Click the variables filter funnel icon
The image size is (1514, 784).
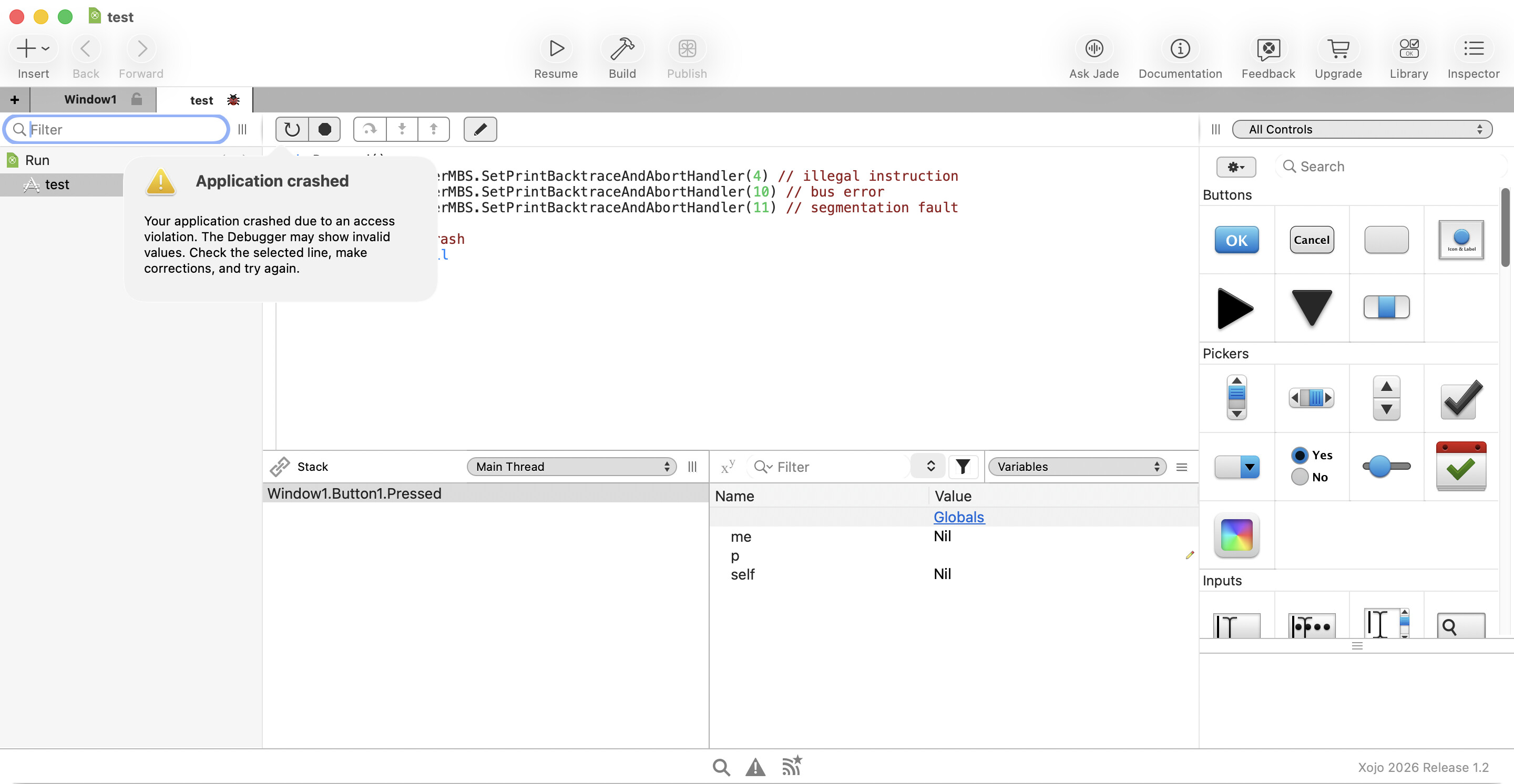963,466
